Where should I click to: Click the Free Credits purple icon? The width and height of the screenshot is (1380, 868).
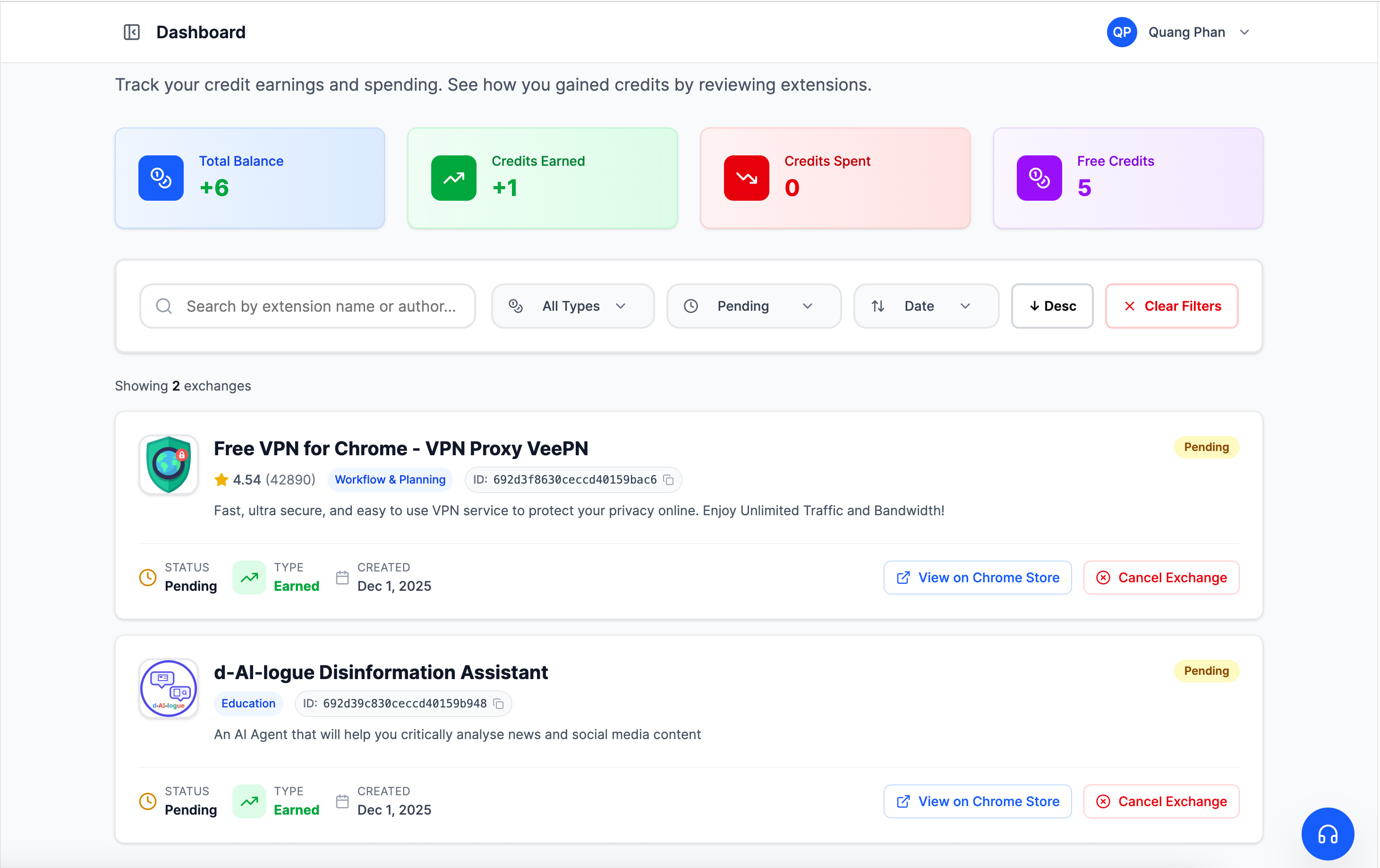(x=1039, y=178)
